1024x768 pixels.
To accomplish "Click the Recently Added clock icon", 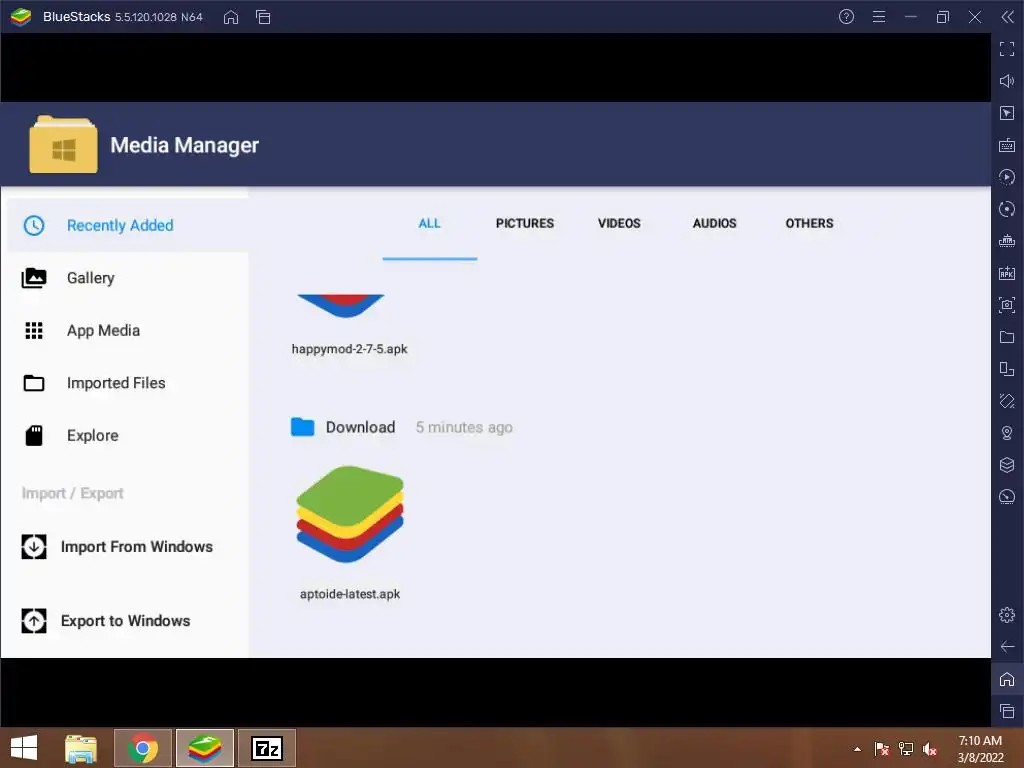I will pos(34,225).
